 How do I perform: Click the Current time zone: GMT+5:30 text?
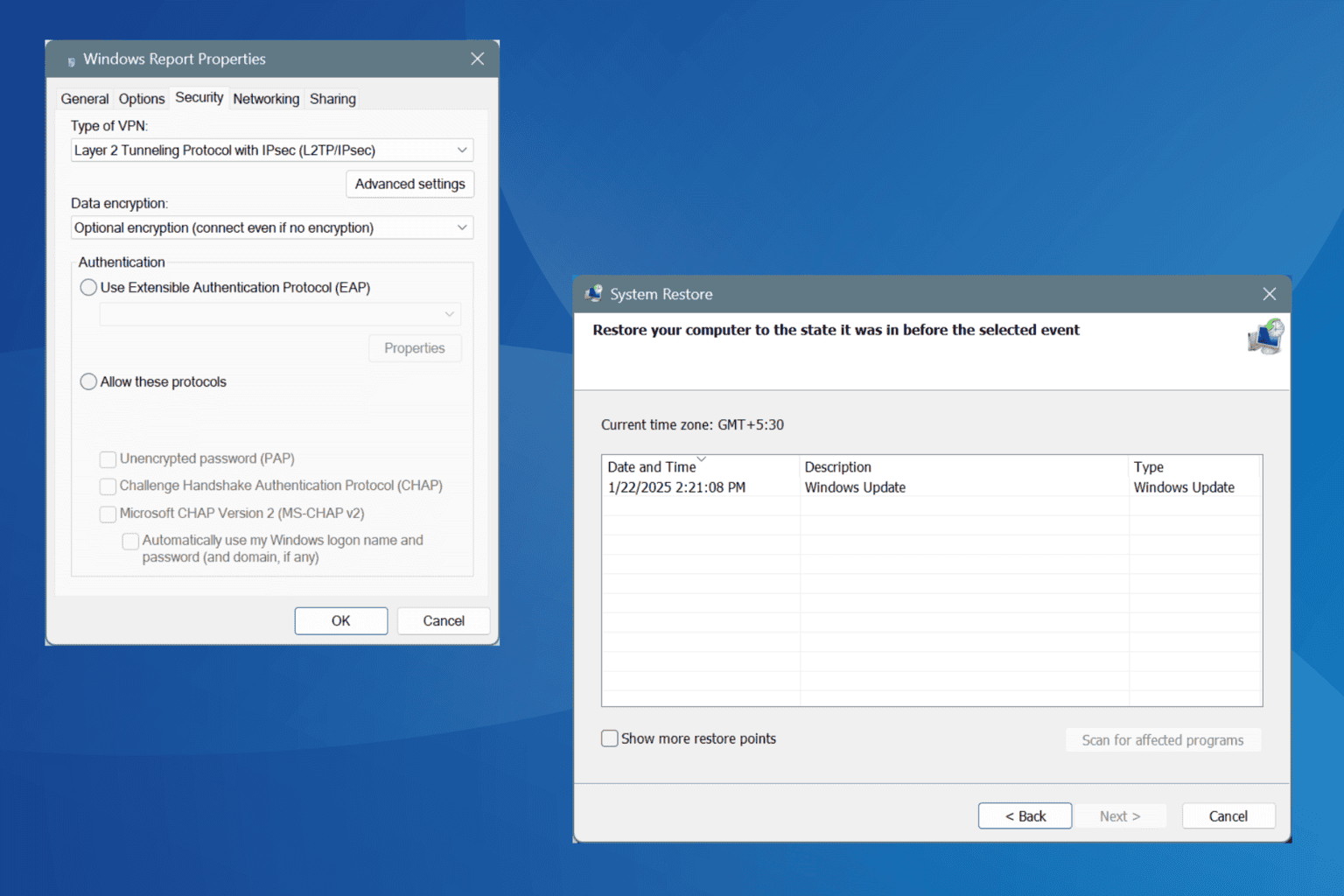(692, 424)
